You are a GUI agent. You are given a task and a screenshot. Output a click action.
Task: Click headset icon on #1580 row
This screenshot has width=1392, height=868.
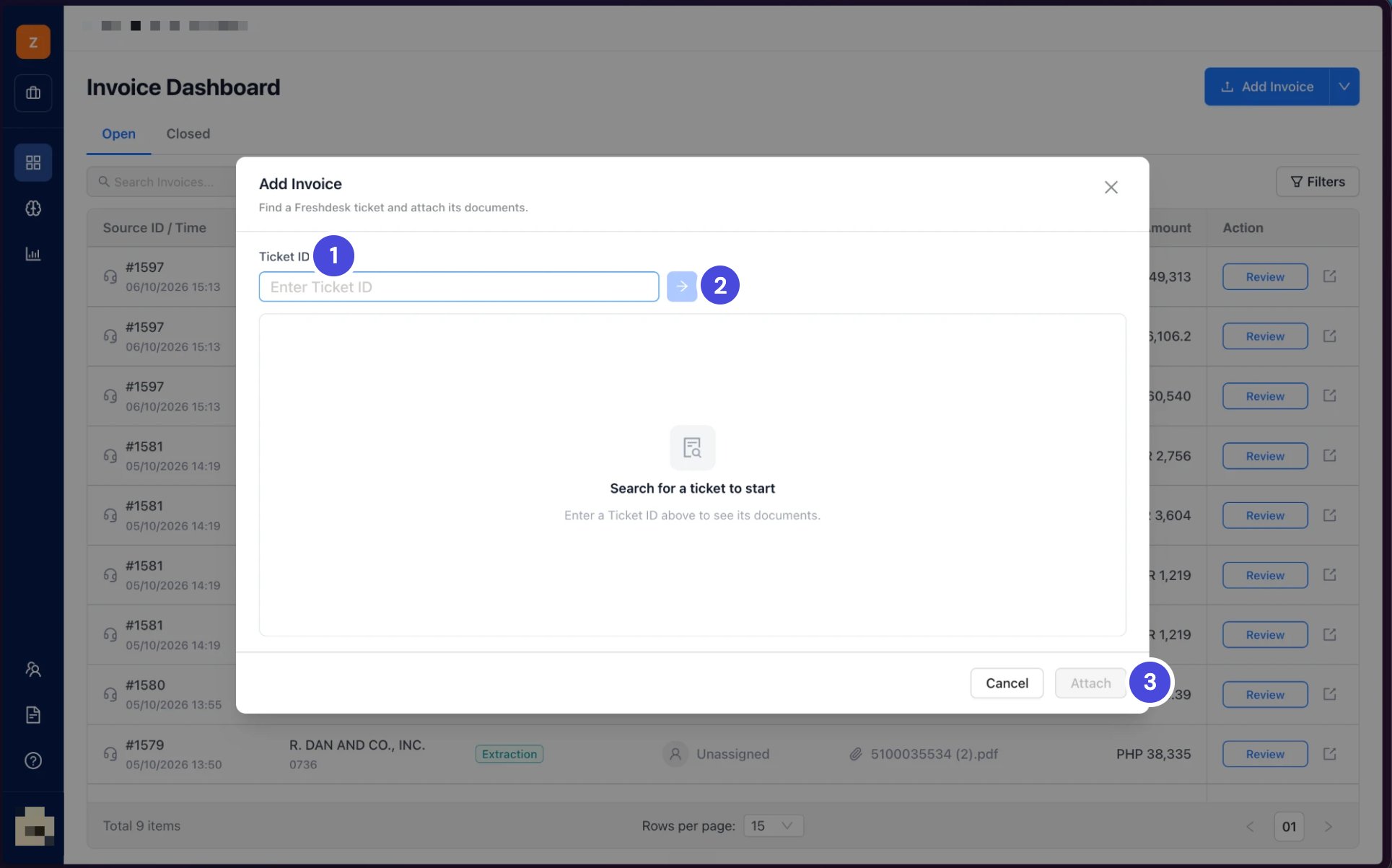(x=110, y=694)
